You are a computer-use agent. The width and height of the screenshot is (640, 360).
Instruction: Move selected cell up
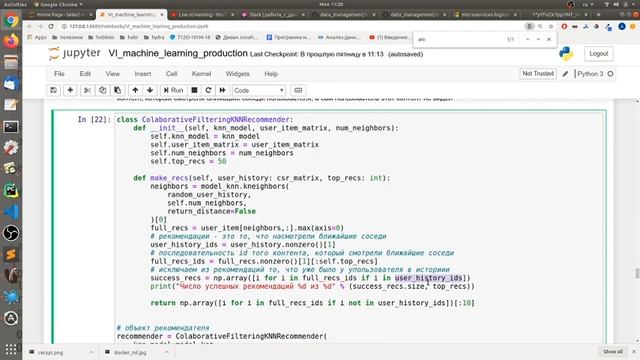(x=136, y=90)
